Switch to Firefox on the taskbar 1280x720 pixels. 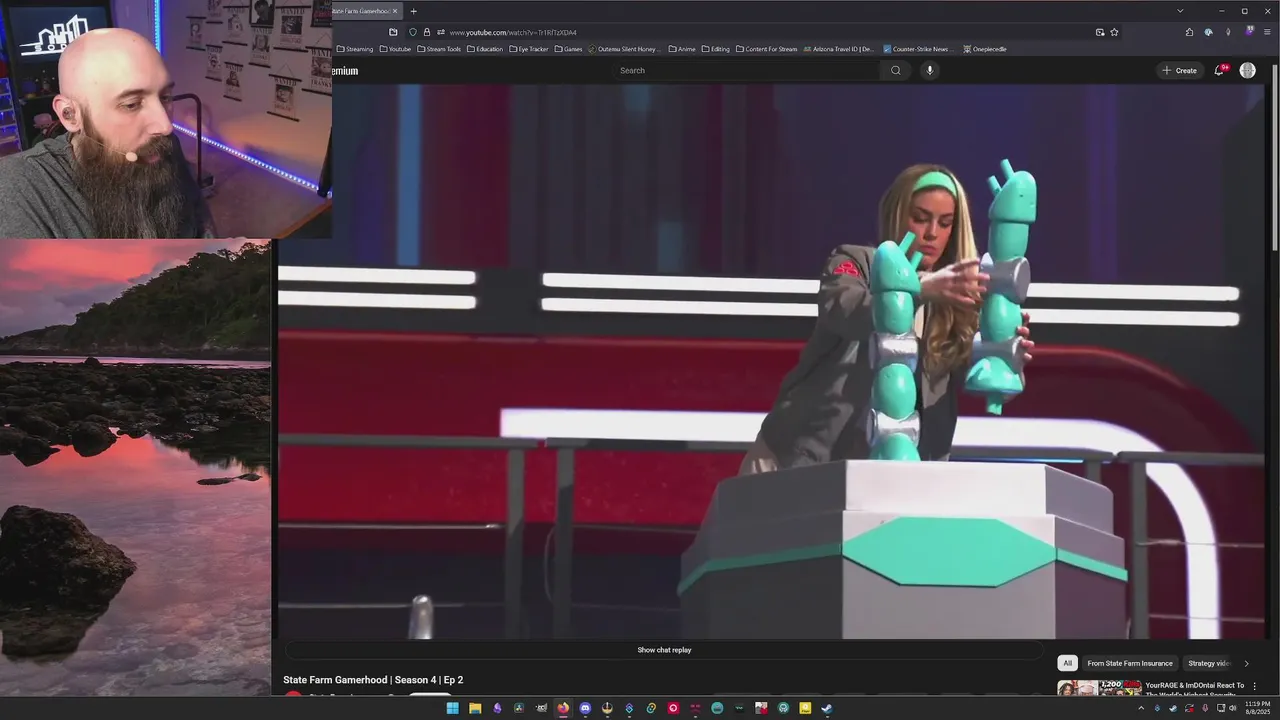click(x=563, y=708)
